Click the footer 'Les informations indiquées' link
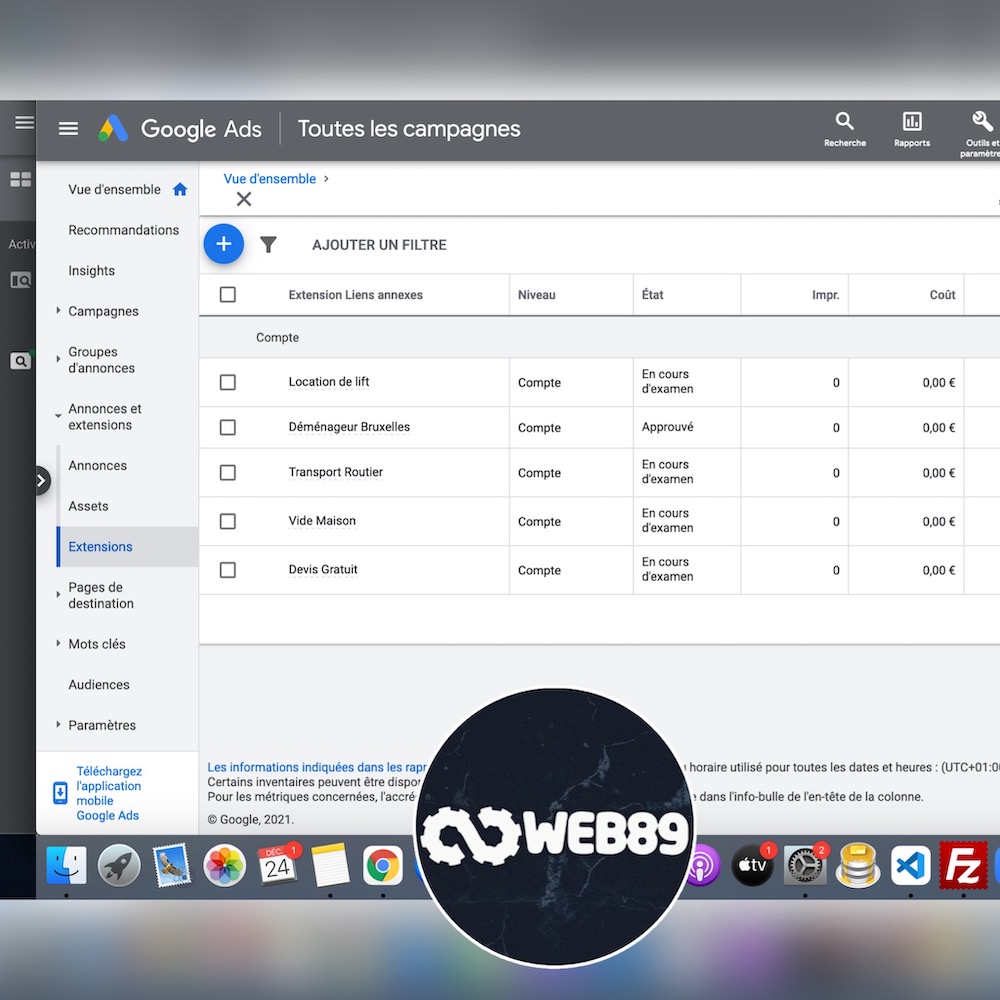This screenshot has width=1000, height=1000. pos(317,767)
